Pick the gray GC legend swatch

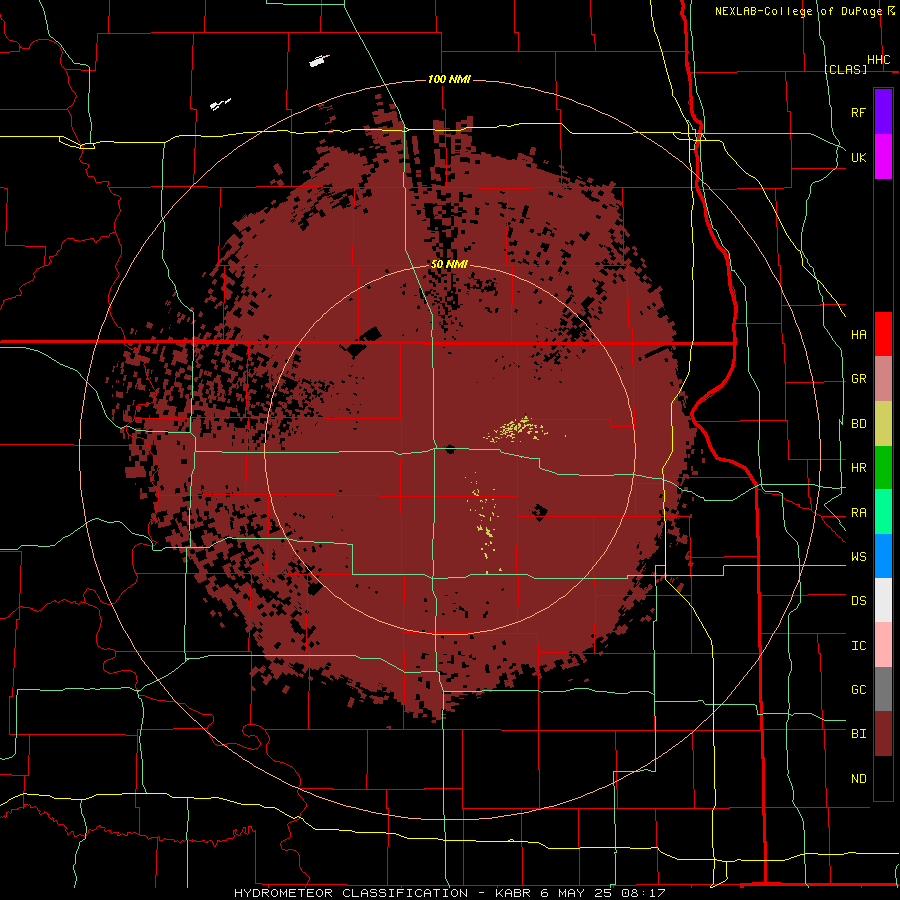coord(883,689)
